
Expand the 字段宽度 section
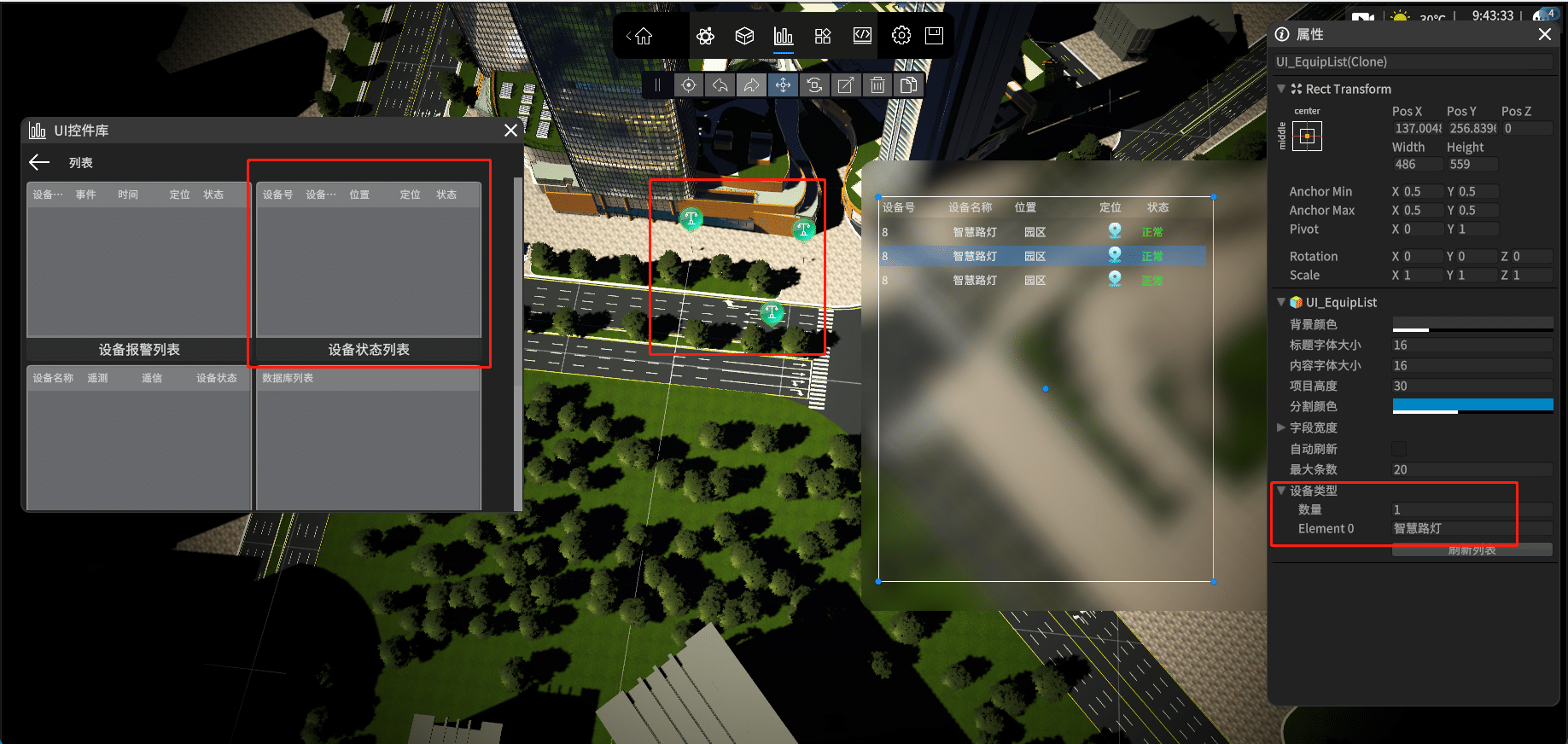click(1281, 427)
